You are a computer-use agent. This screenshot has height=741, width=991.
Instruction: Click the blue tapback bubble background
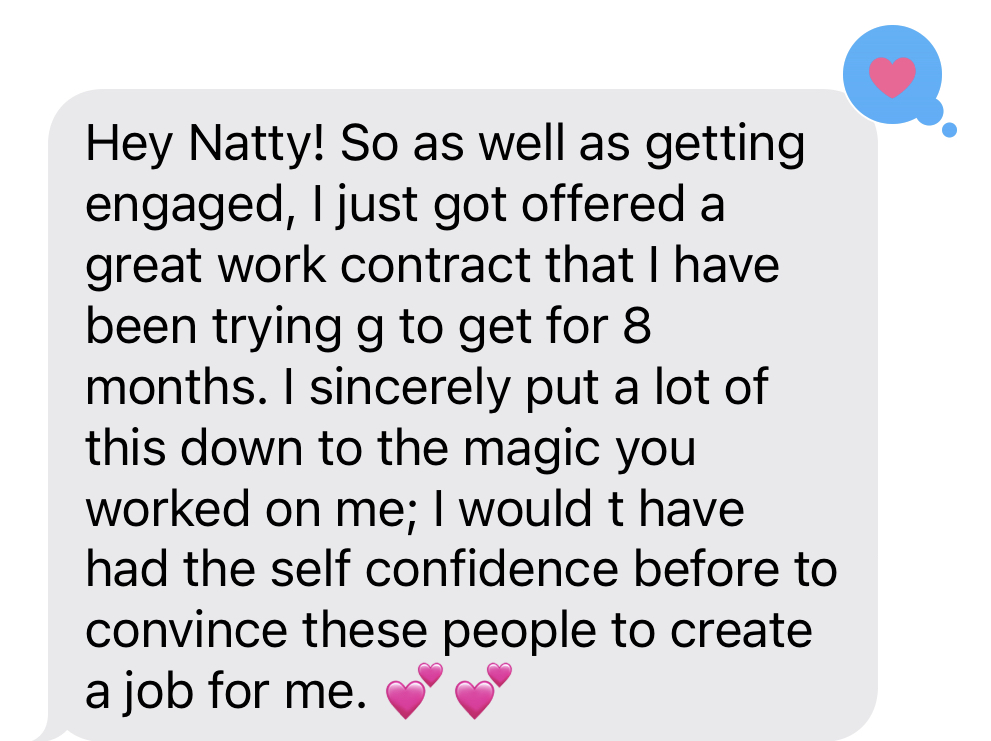click(892, 75)
